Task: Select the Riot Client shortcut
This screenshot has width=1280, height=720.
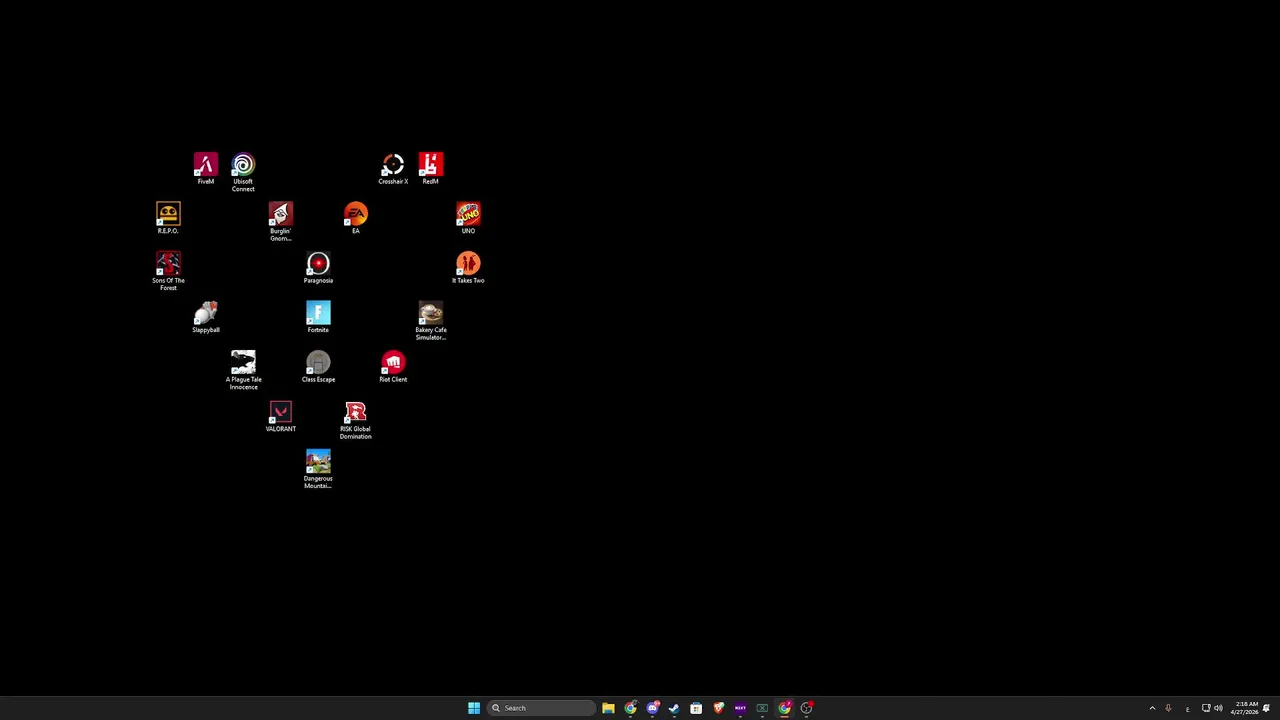Action: [x=393, y=367]
